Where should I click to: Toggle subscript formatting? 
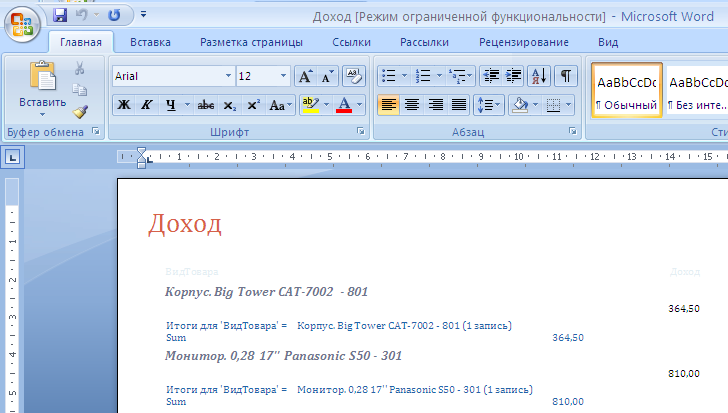(x=229, y=105)
